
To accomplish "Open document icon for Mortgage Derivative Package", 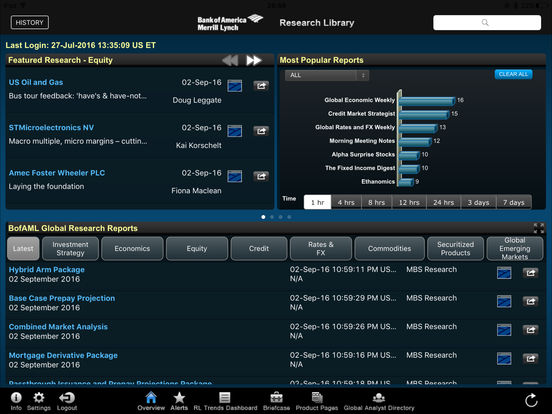I will [504, 358].
